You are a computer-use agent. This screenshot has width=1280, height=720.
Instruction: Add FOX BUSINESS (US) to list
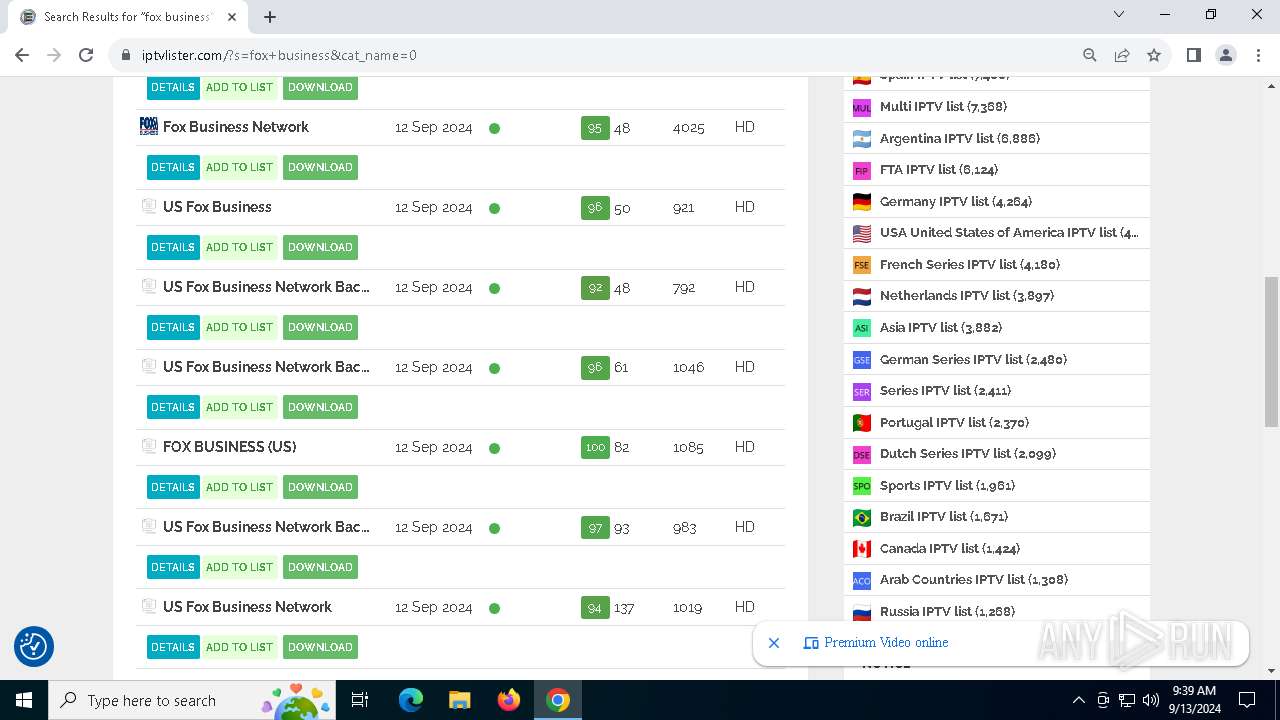click(239, 487)
